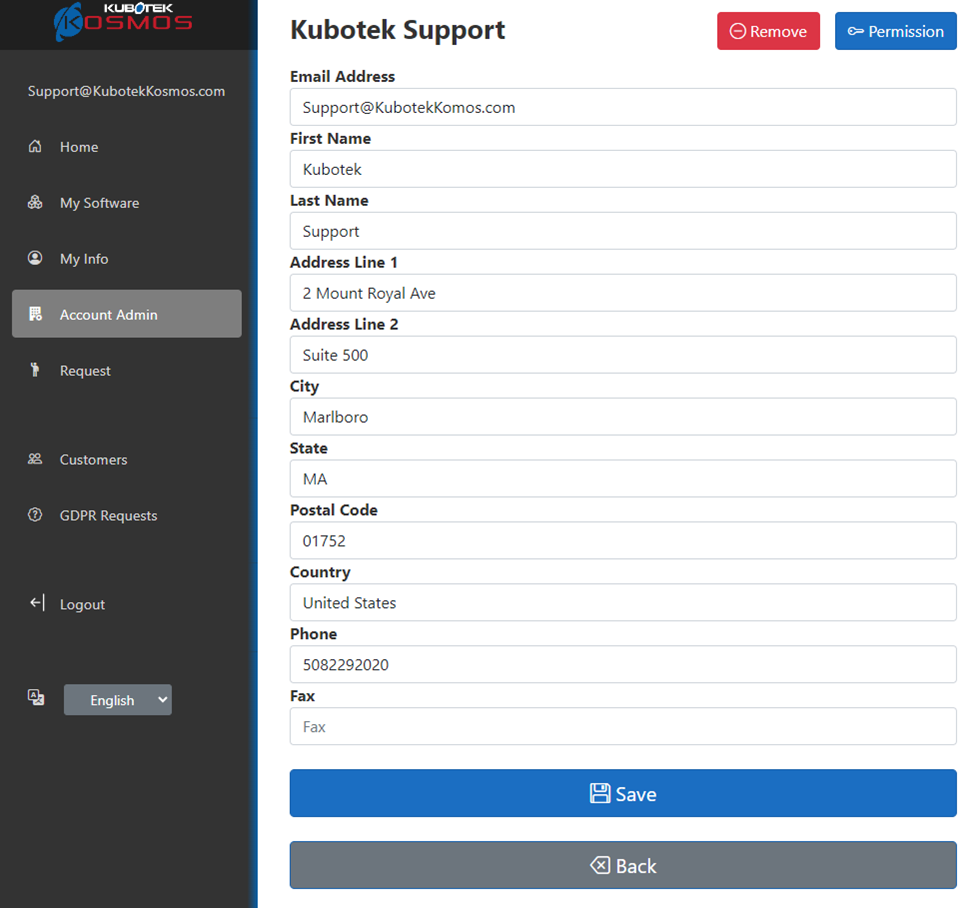Click the Customers people icon
Viewport: 970px width, 908px height.
pos(35,460)
